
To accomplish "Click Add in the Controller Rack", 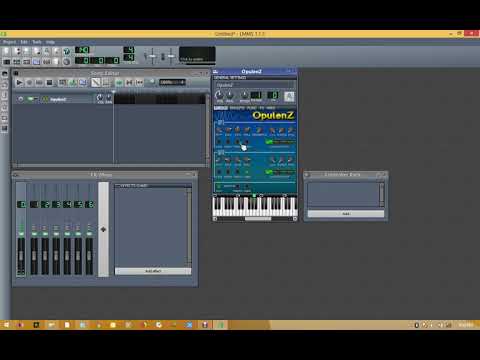I will pos(346,214).
